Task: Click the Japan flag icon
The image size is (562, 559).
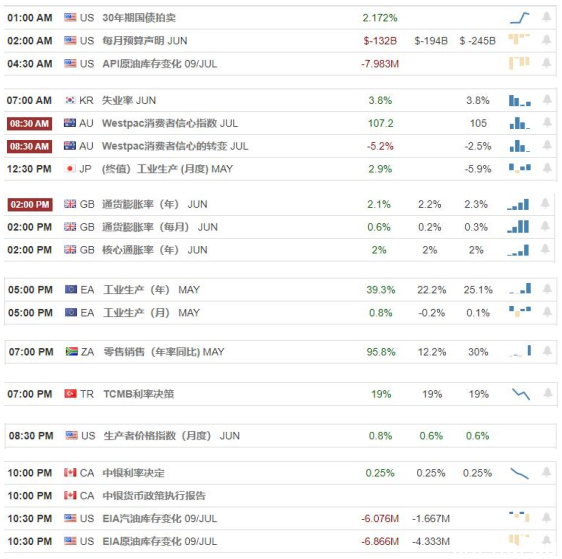Action: click(70, 168)
